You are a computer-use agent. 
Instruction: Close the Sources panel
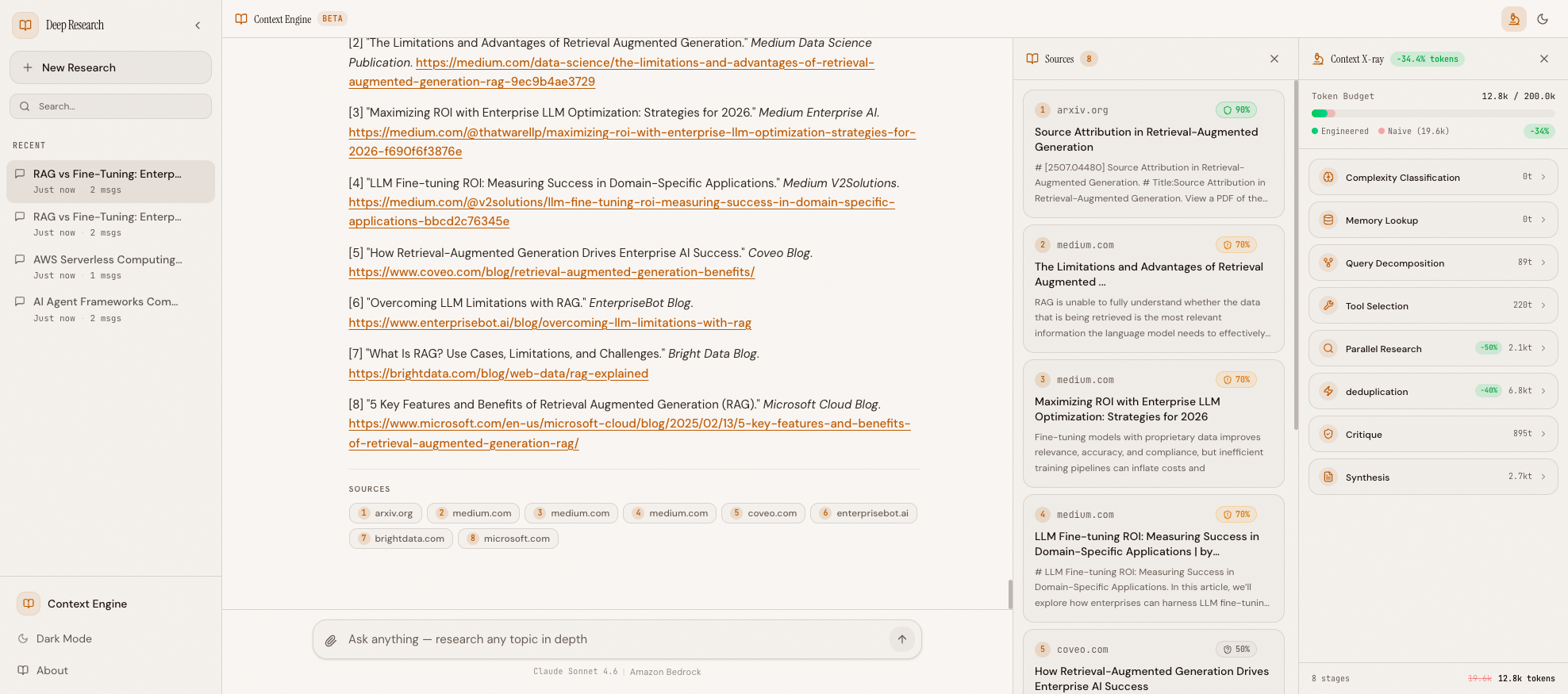click(x=1274, y=59)
